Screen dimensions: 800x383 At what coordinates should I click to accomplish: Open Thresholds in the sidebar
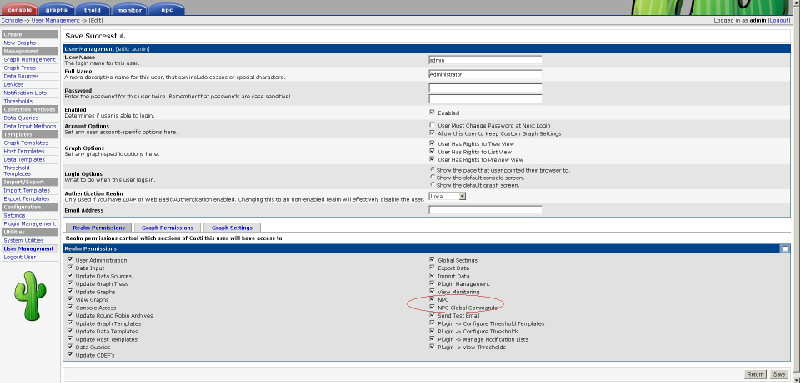coord(18,101)
